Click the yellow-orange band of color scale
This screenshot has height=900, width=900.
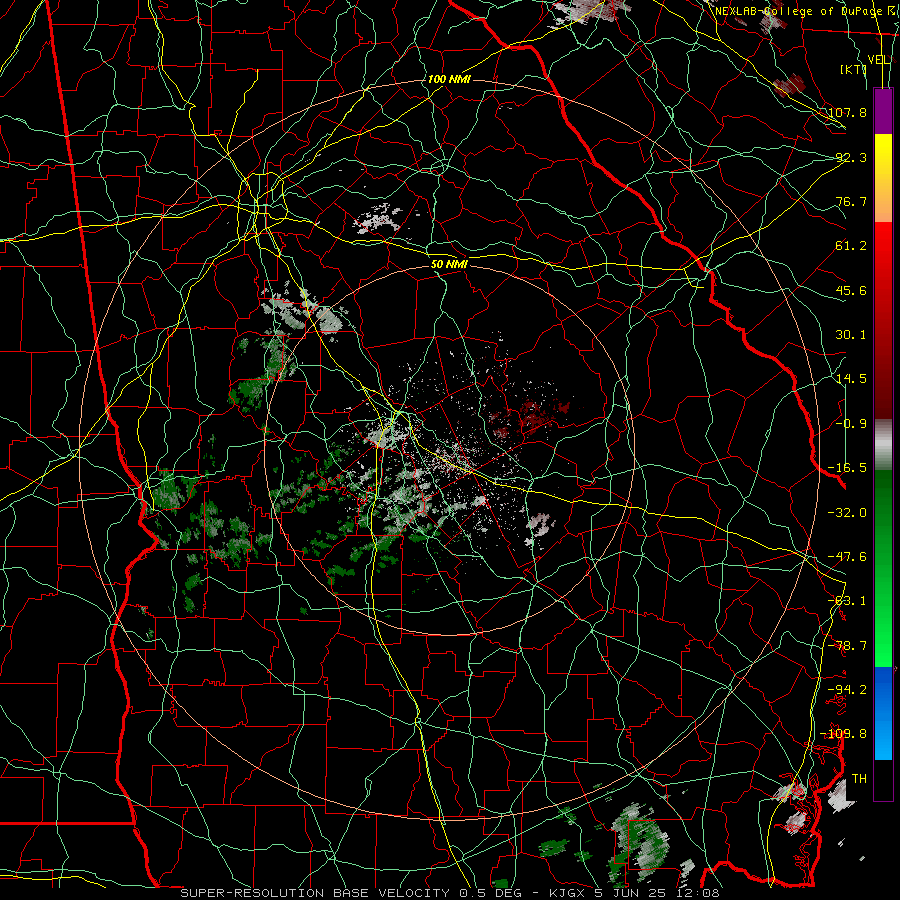883,178
